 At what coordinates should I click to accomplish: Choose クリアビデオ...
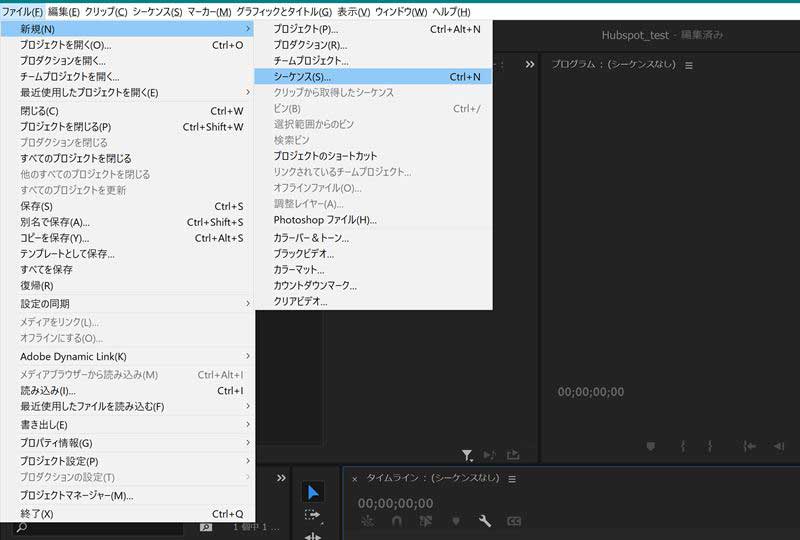click(x=373, y=301)
